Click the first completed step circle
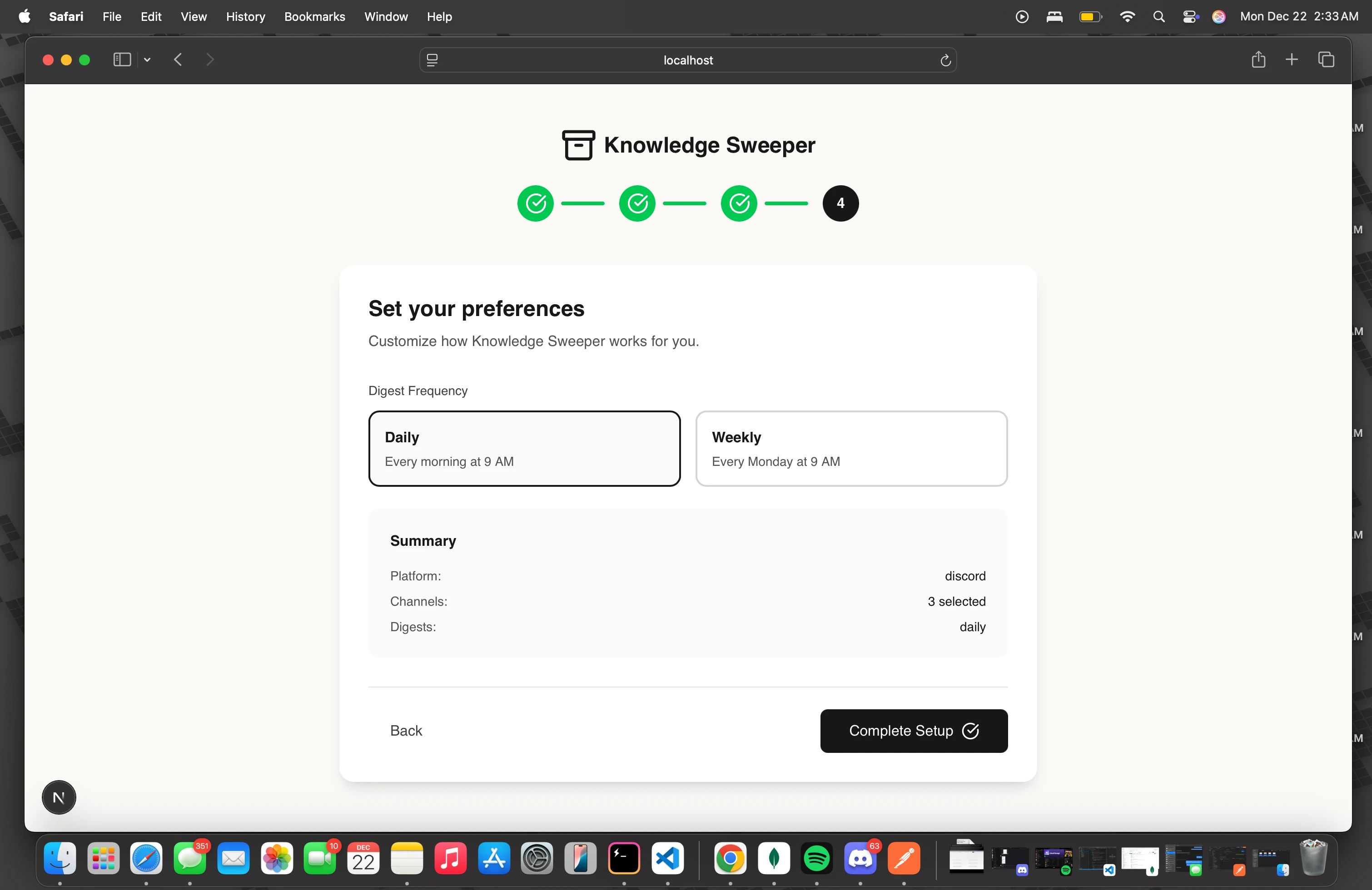Image resolution: width=1372 pixels, height=890 pixels. [x=535, y=203]
